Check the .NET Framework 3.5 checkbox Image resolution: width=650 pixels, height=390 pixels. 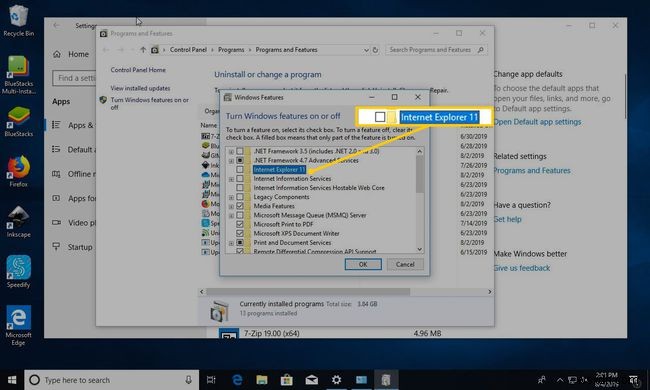(240, 151)
